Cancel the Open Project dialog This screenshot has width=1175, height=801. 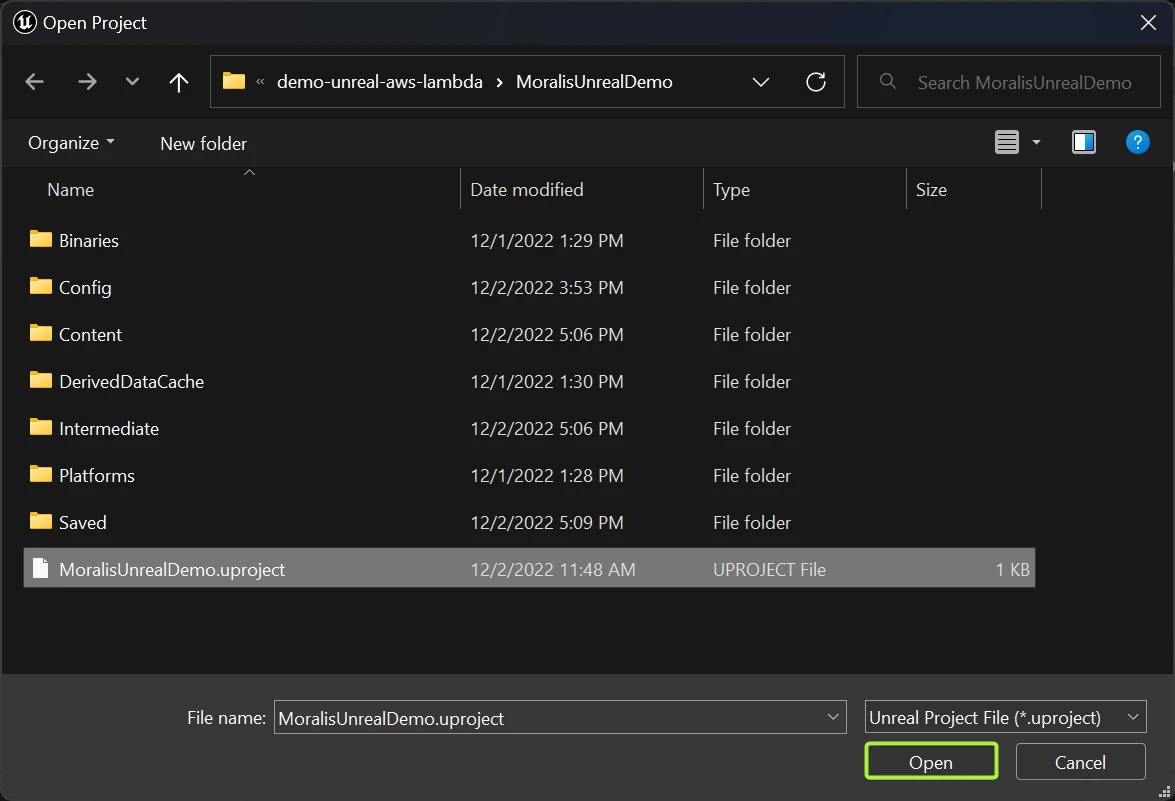(1080, 762)
